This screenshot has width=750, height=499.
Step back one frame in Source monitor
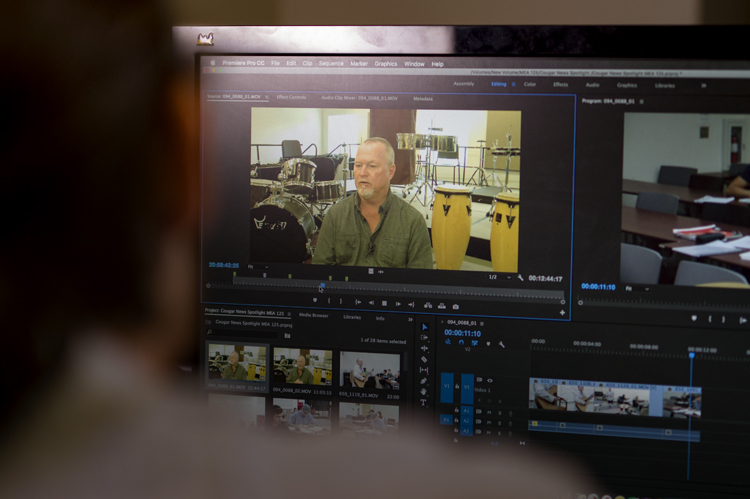(x=371, y=303)
